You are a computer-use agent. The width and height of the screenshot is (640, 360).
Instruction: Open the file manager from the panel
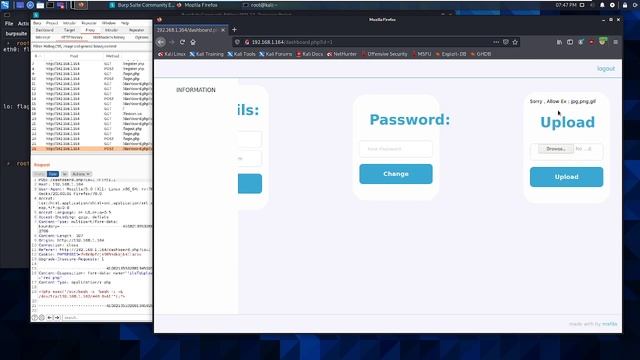pyautogui.click(x=40, y=5)
